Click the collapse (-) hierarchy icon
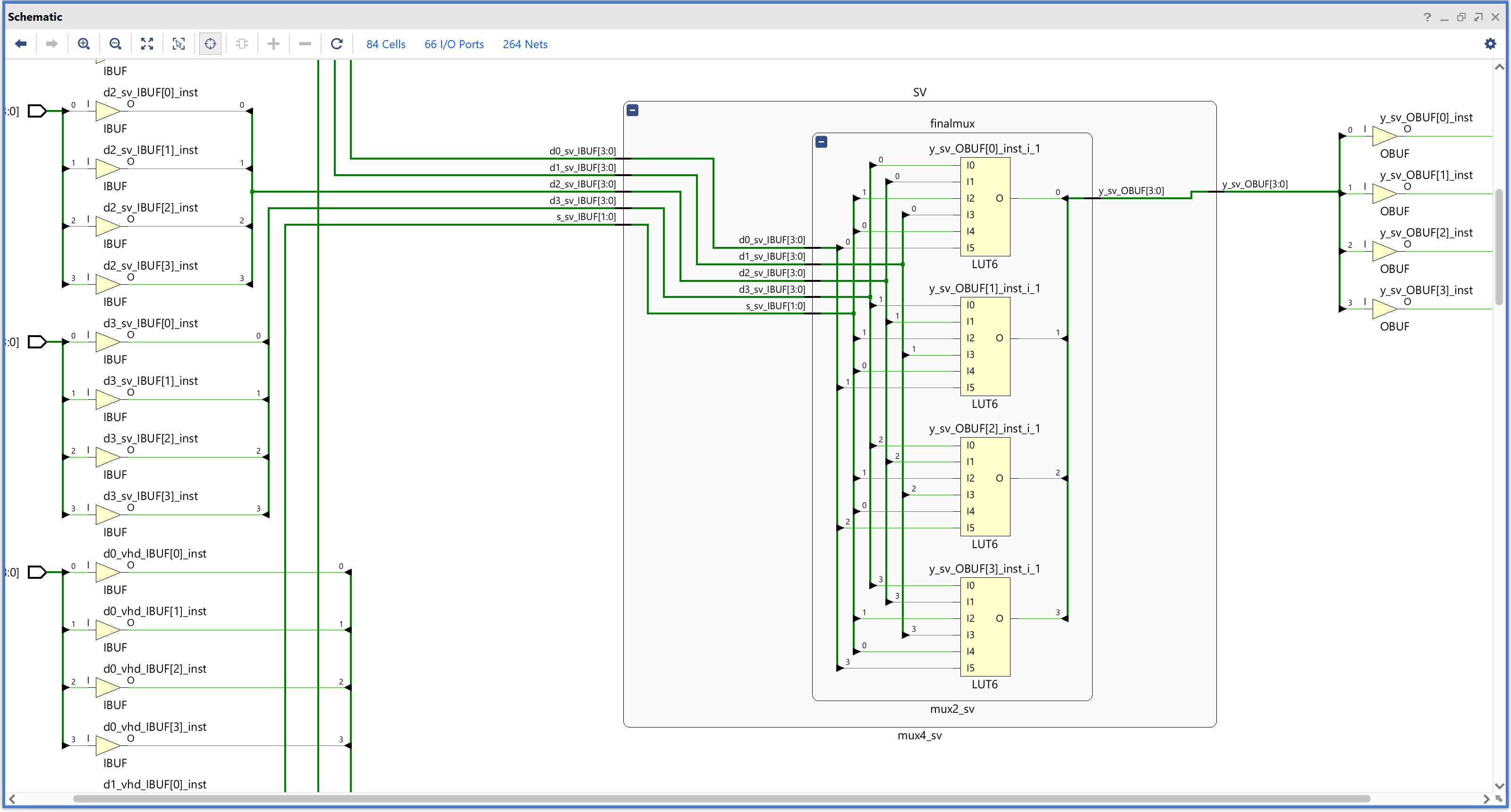Screen dimensions: 1511x812 tap(305, 43)
